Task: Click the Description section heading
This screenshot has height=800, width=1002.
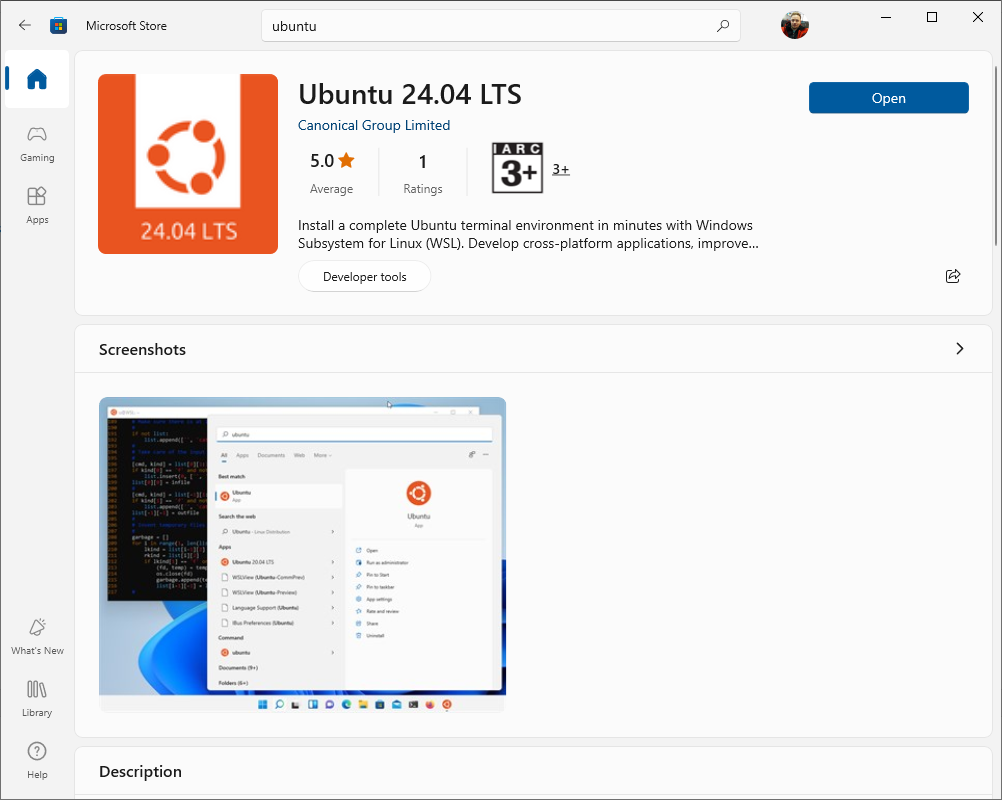Action: point(141,771)
